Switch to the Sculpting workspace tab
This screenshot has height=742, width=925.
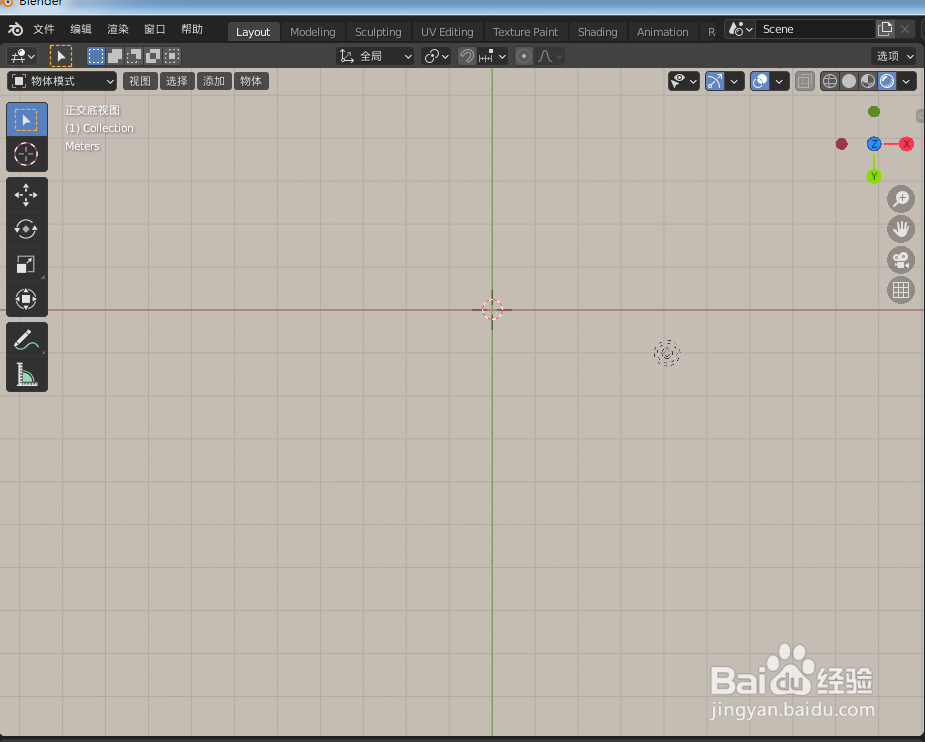click(378, 31)
